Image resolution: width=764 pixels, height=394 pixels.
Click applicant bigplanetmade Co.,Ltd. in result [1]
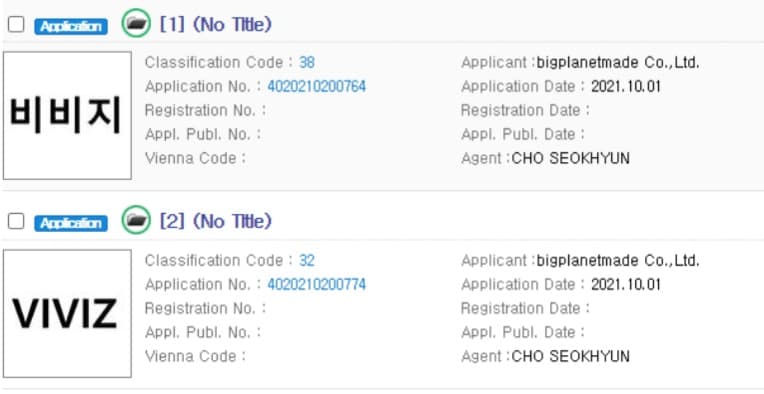[618, 63]
